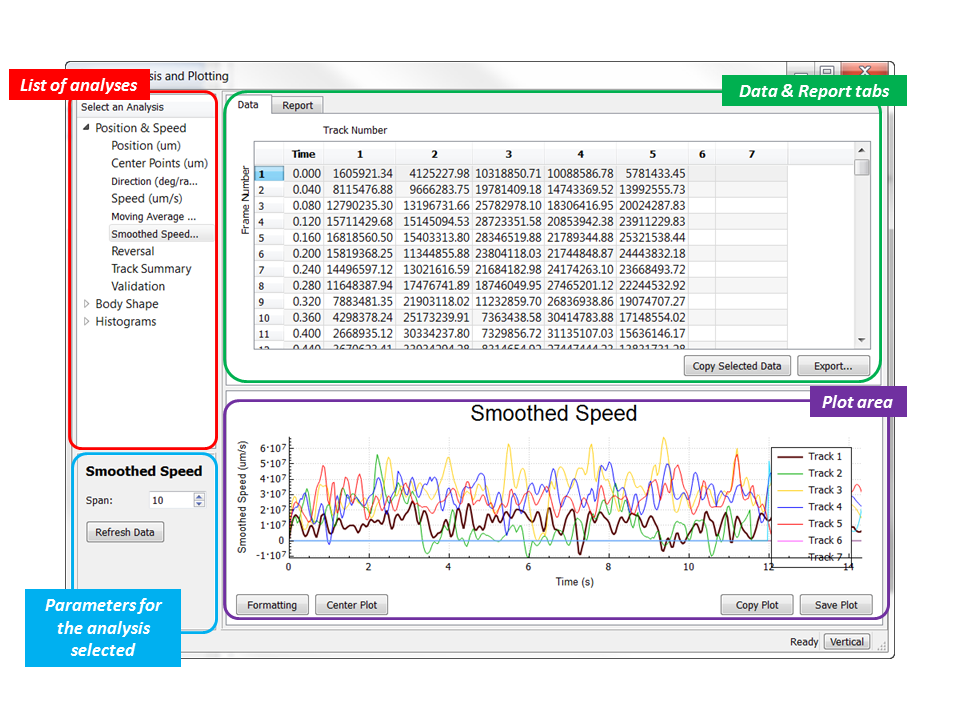The image size is (960, 720).
Task: Open the Histograms category
Action: click(126, 321)
